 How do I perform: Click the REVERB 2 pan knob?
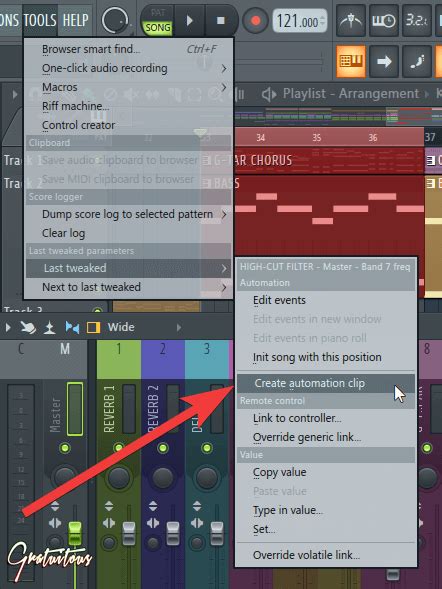coord(163,477)
